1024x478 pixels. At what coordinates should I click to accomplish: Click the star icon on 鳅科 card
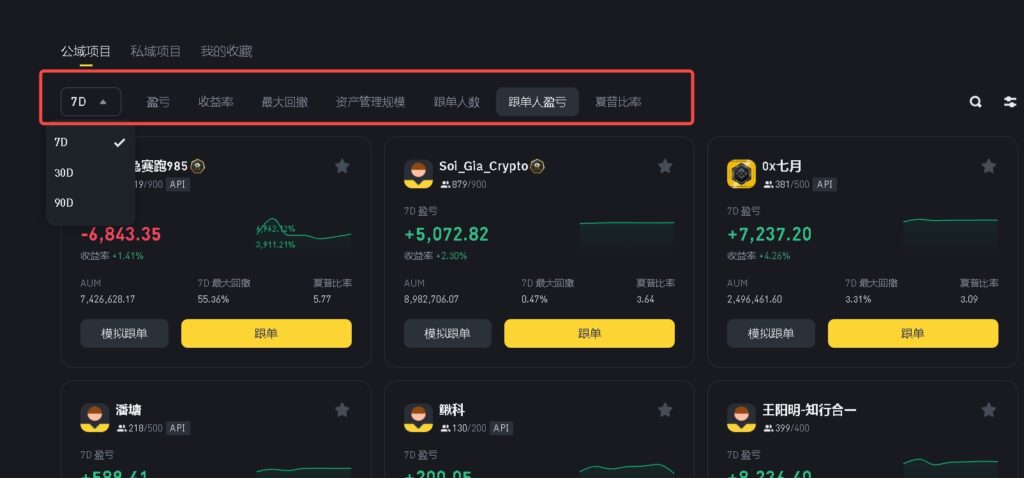[x=665, y=410]
